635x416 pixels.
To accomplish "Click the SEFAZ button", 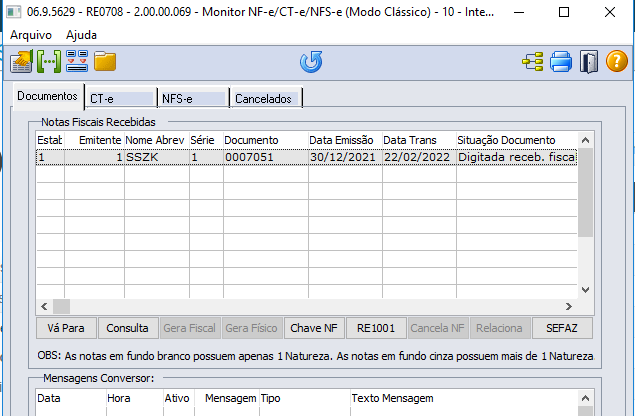I will (561, 327).
